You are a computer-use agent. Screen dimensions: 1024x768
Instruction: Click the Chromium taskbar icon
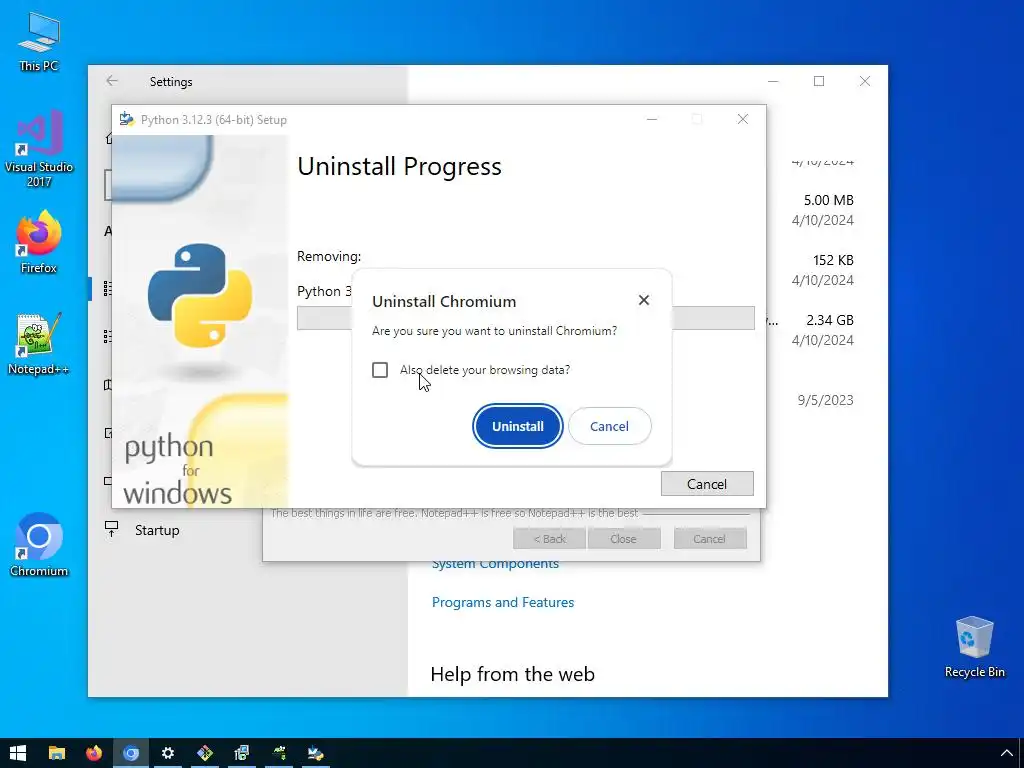[x=131, y=753]
